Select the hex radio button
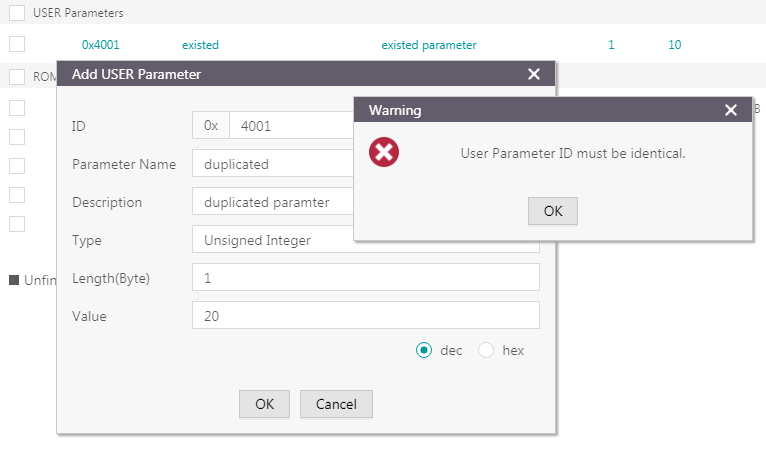This screenshot has height=450, width=766. point(486,350)
